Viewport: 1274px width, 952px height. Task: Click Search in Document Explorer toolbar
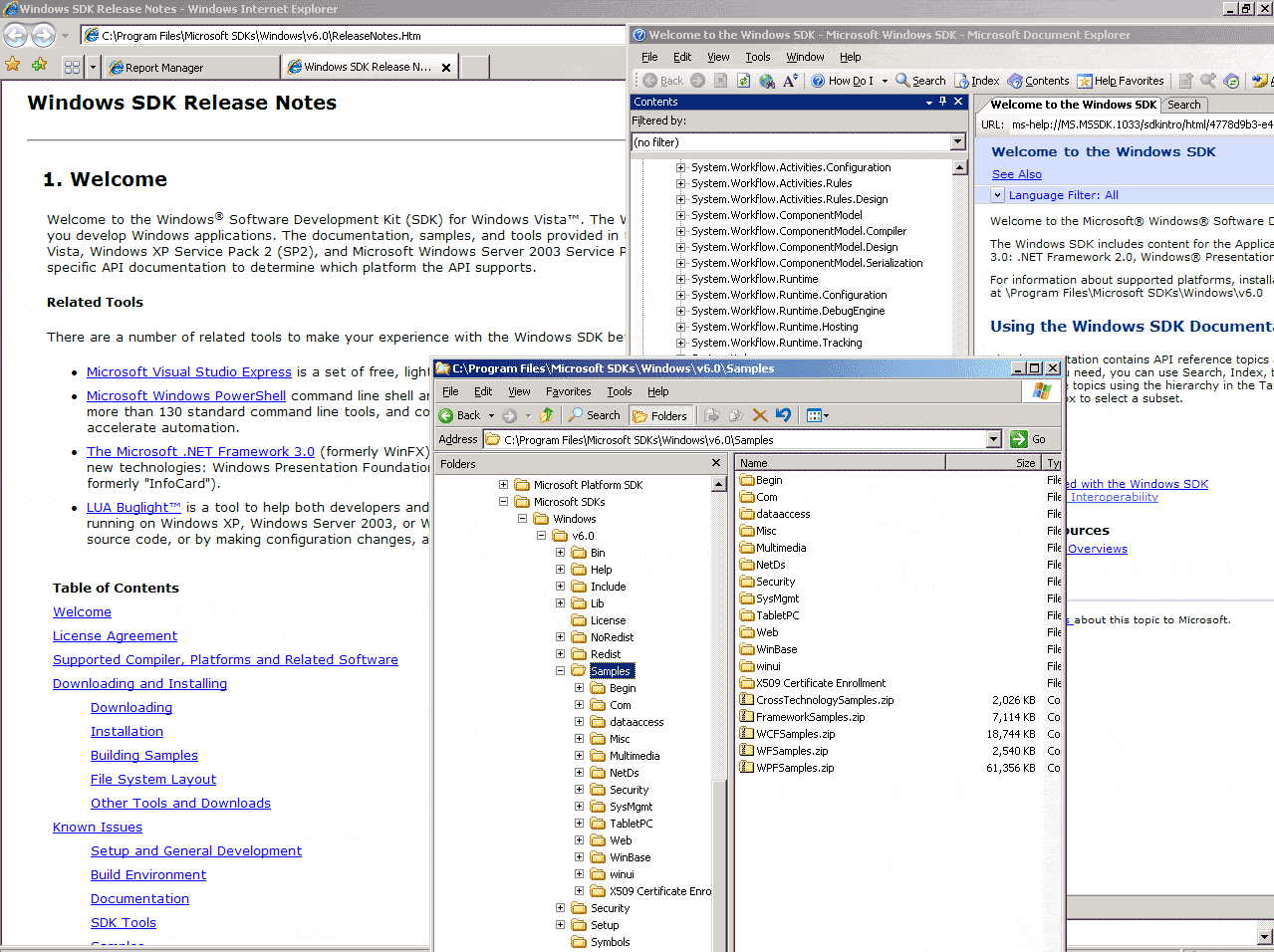tap(920, 81)
